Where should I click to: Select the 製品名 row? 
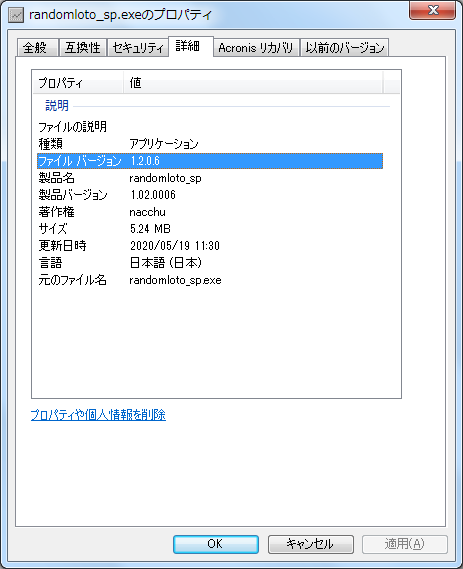[x=210, y=178]
